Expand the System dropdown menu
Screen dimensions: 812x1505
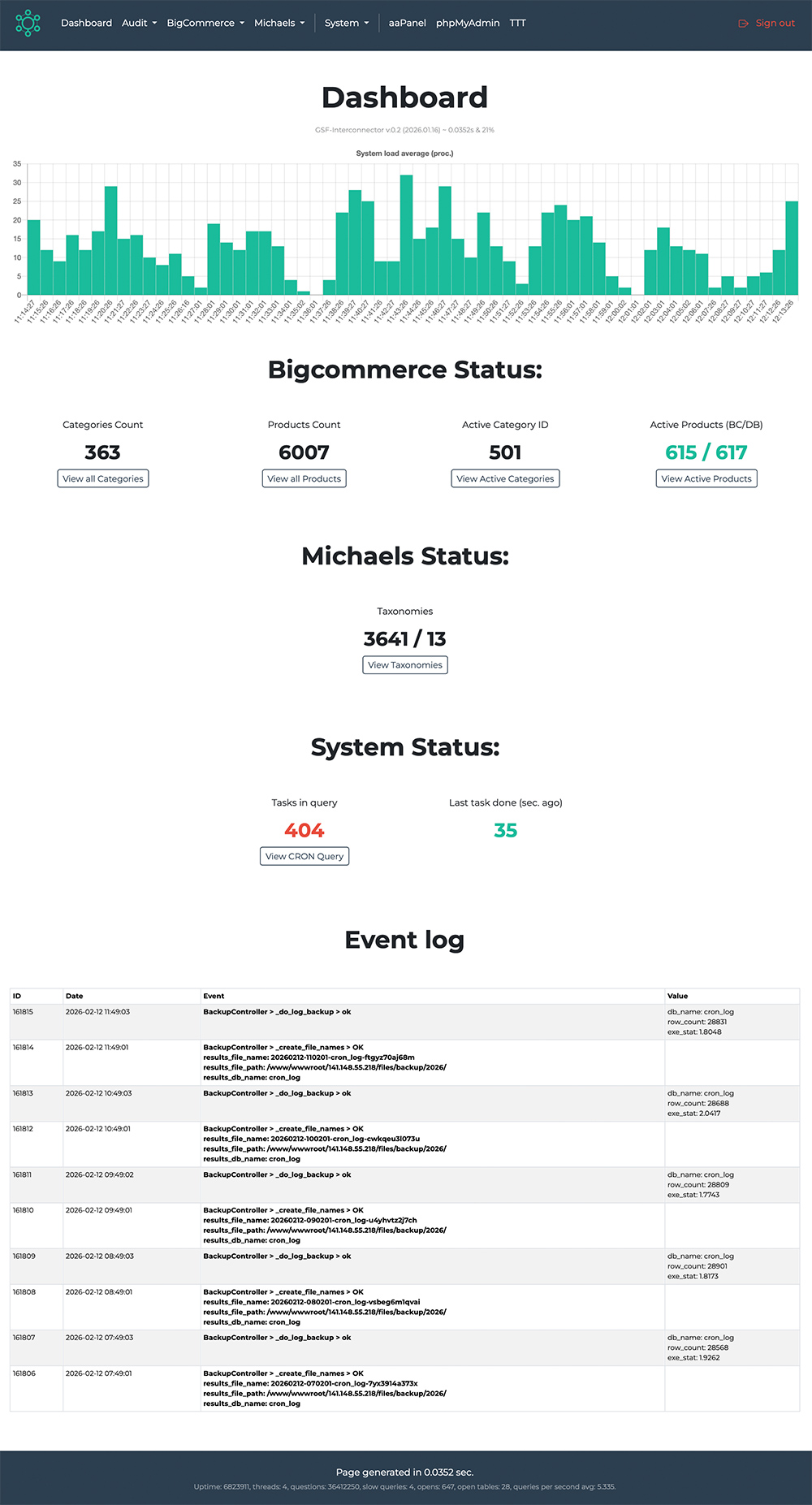pos(347,23)
